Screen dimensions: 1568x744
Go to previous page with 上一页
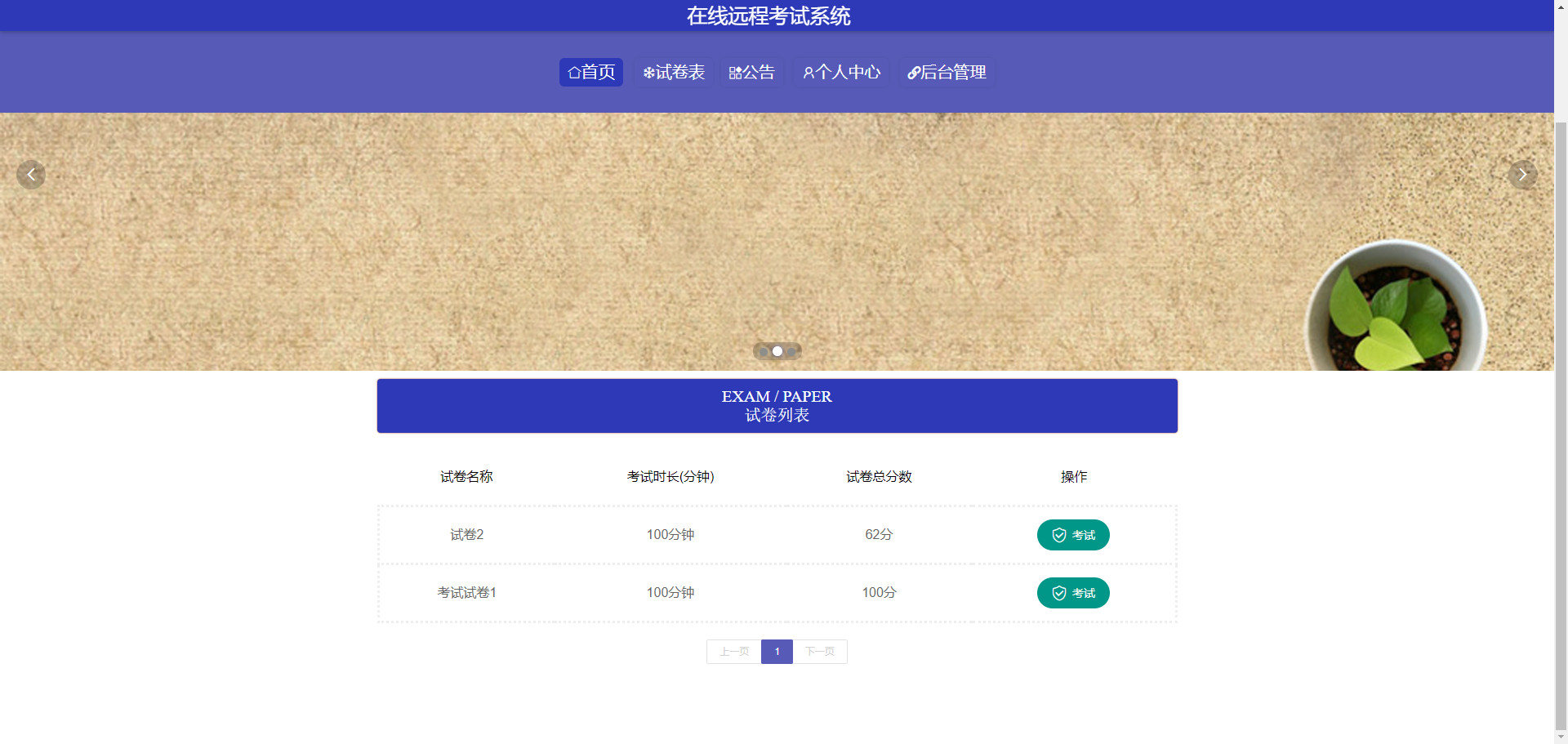(x=734, y=652)
